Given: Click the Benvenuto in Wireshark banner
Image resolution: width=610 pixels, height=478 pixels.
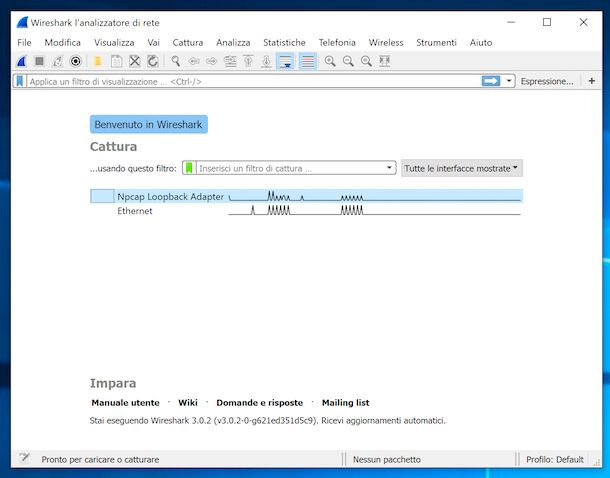Looking at the screenshot, I should coord(149,124).
